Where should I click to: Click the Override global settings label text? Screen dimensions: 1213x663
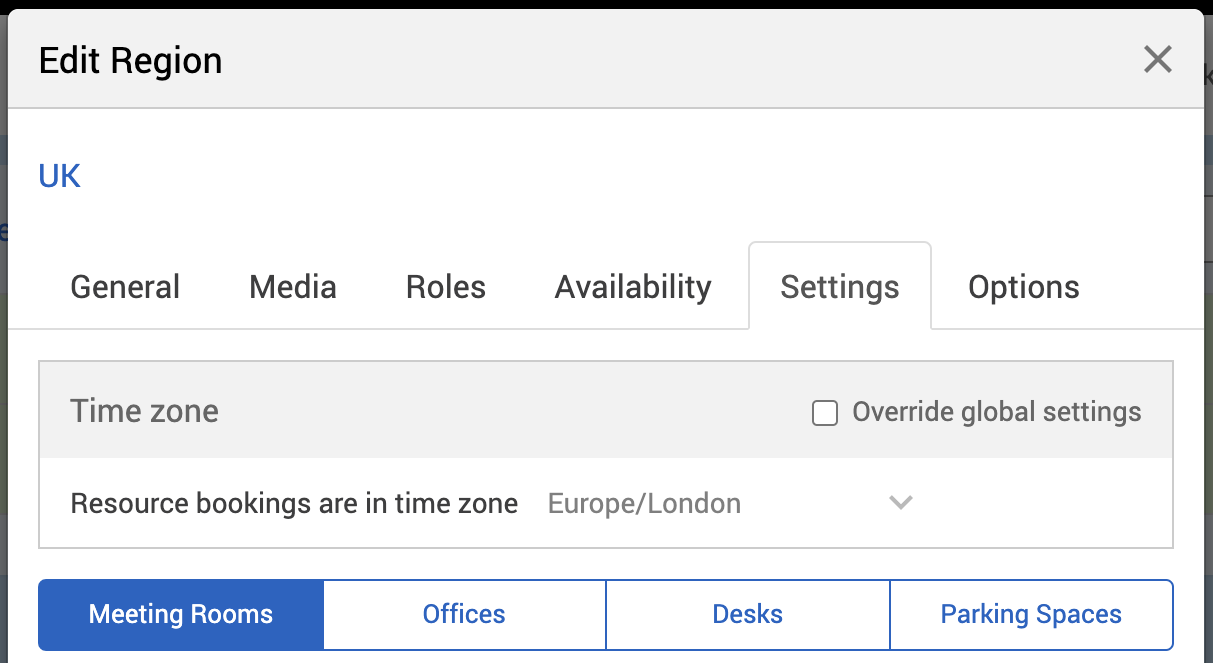[996, 412]
